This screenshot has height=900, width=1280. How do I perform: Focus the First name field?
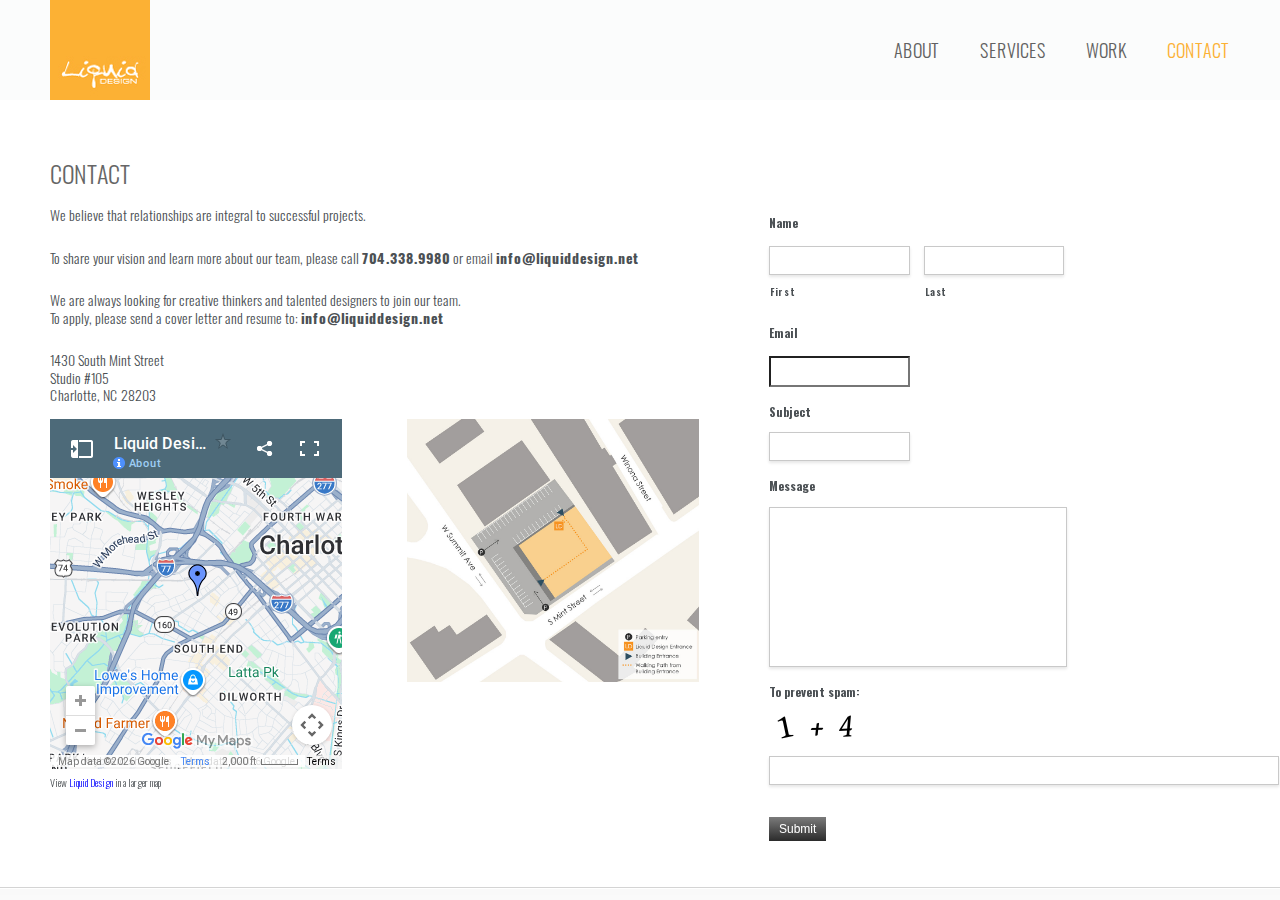[839, 260]
